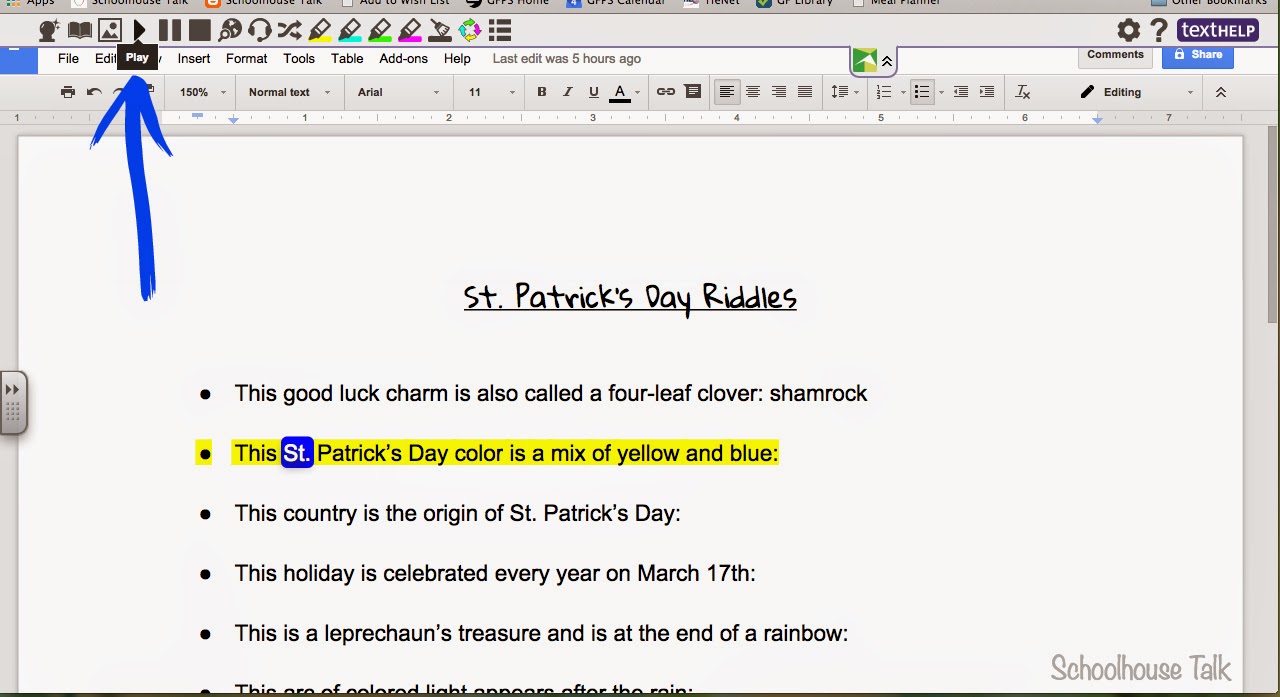Open the Help menu
The image size is (1280, 697).
tap(457, 59)
